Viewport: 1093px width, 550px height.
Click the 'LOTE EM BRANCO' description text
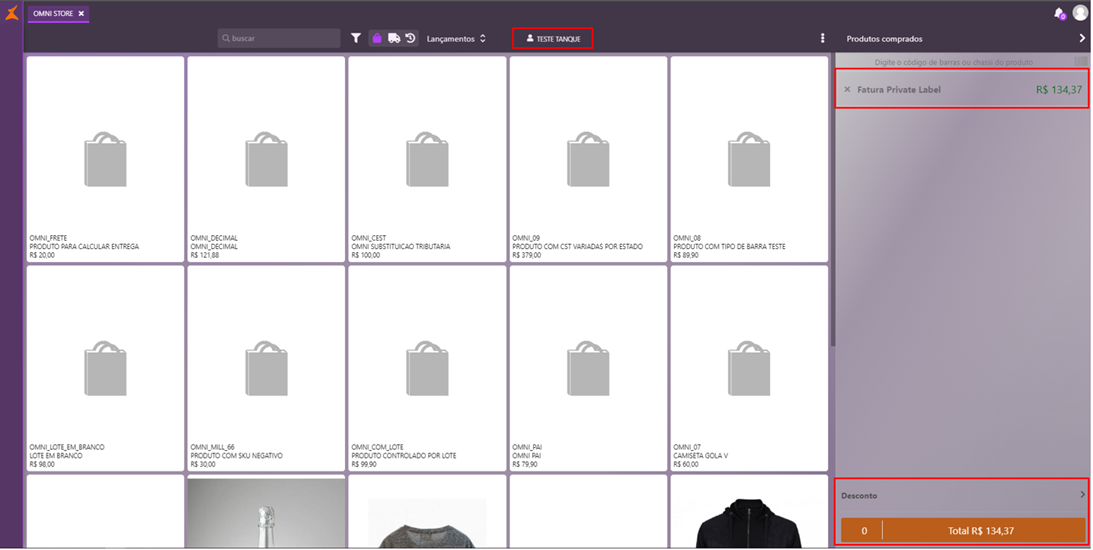[56, 456]
